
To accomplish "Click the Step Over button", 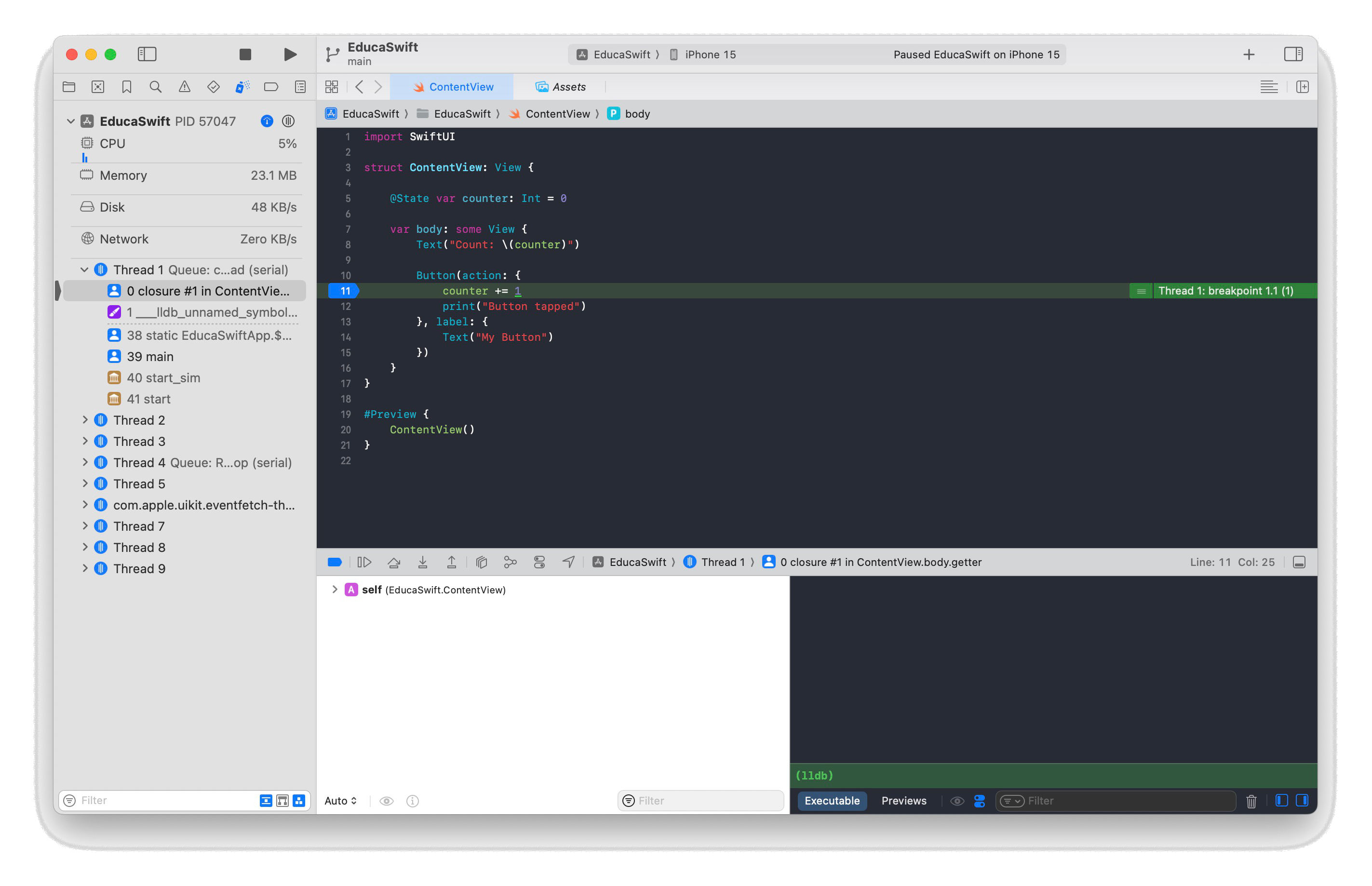I will [x=393, y=562].
